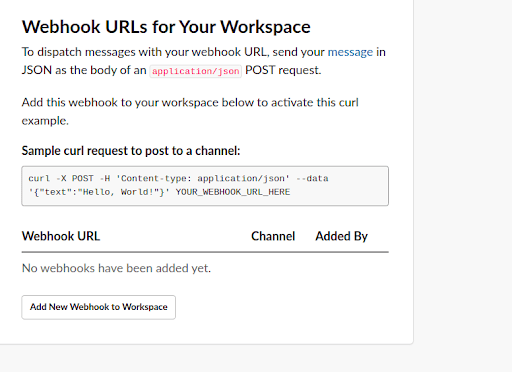Select the sample curl command code block
The image size is (512, 372).
coord(205,186)
